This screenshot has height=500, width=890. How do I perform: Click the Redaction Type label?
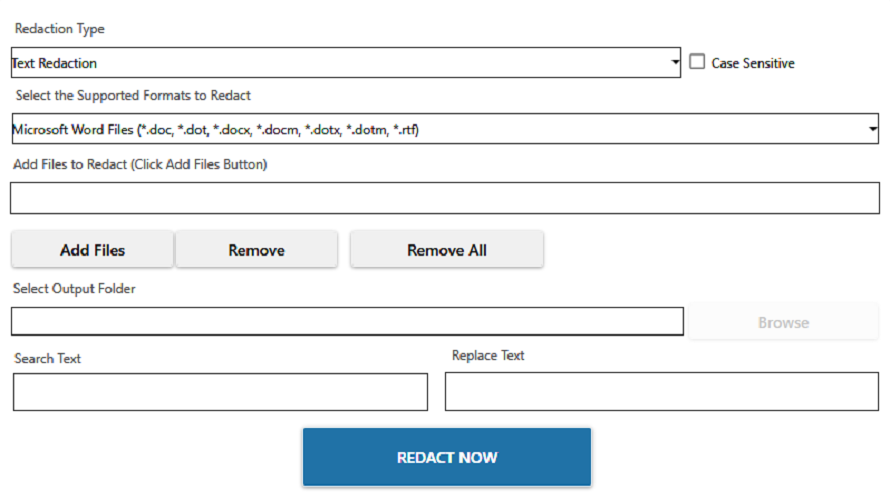click(59, 29)
